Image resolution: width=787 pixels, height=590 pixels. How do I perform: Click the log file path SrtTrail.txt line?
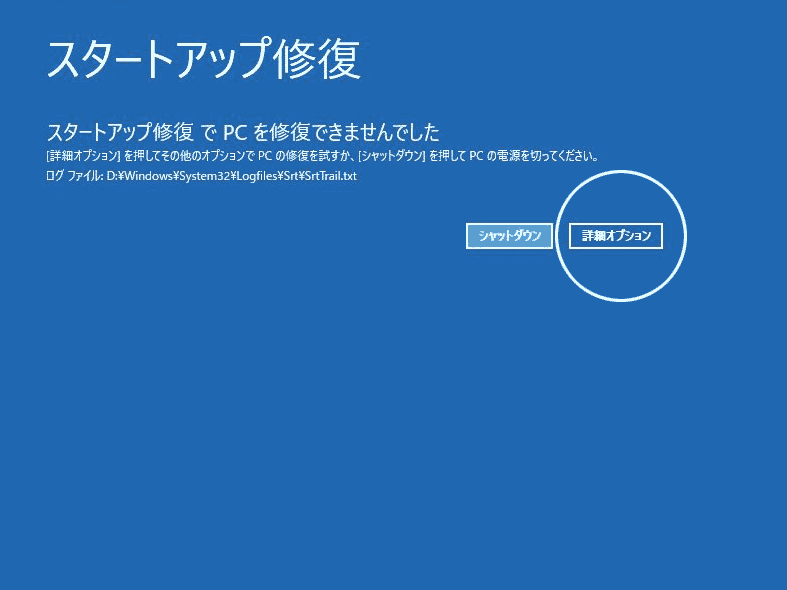click(x=201, y=176)
